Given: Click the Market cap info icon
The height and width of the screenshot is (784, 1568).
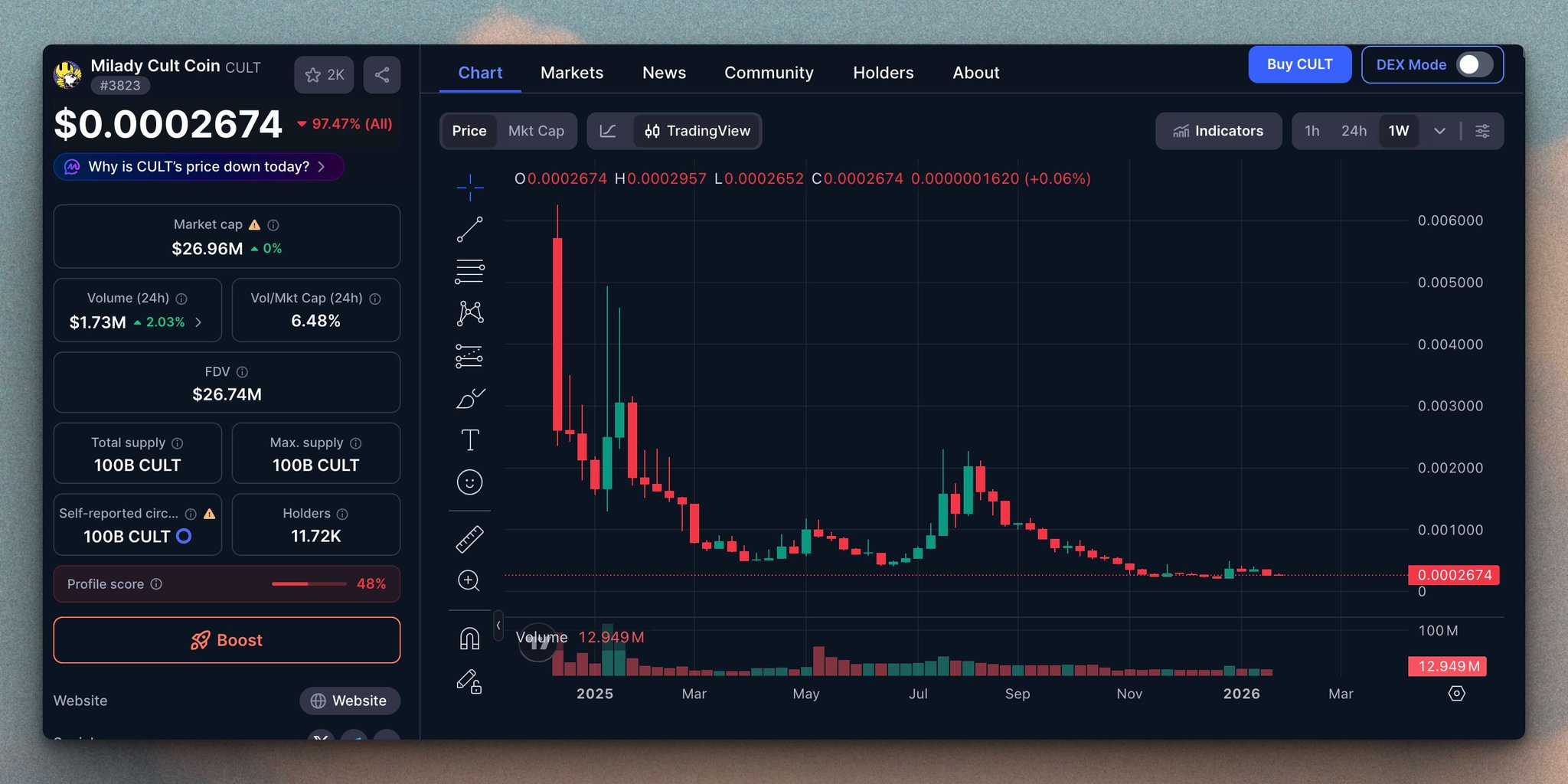Looking at the screenshot, I should pyautogui.click(x=273, y=225).
